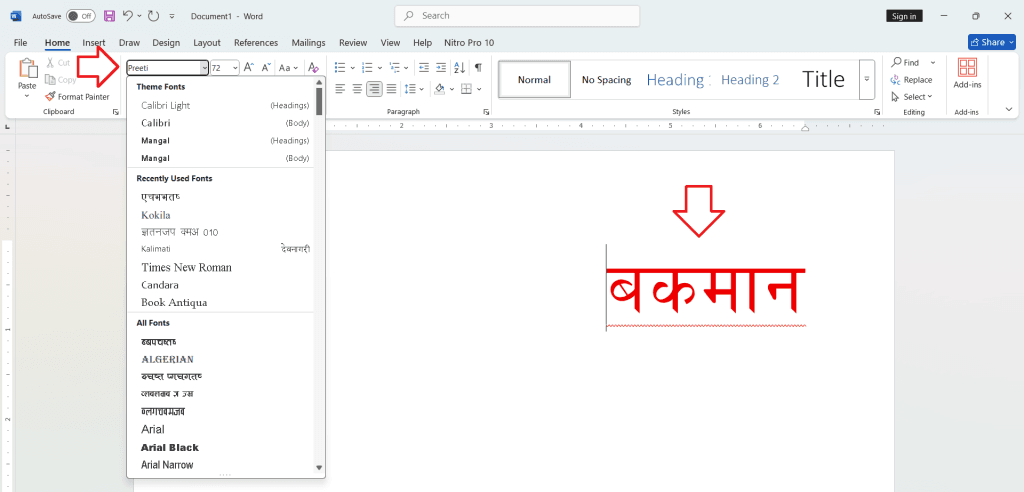
Task: Open References tab
Action: (x=256, y=42)
